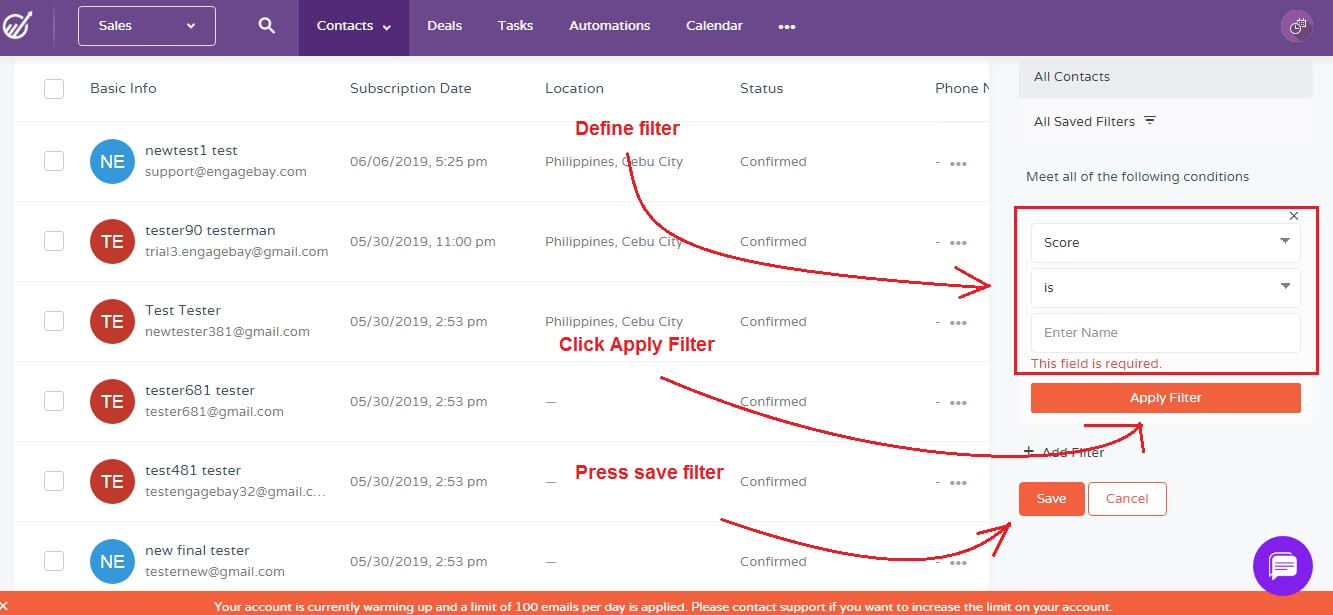Viewport: 1333px width, 615px height.
Task: Open row actions for newtest1 test
Action: click(958, 163)
